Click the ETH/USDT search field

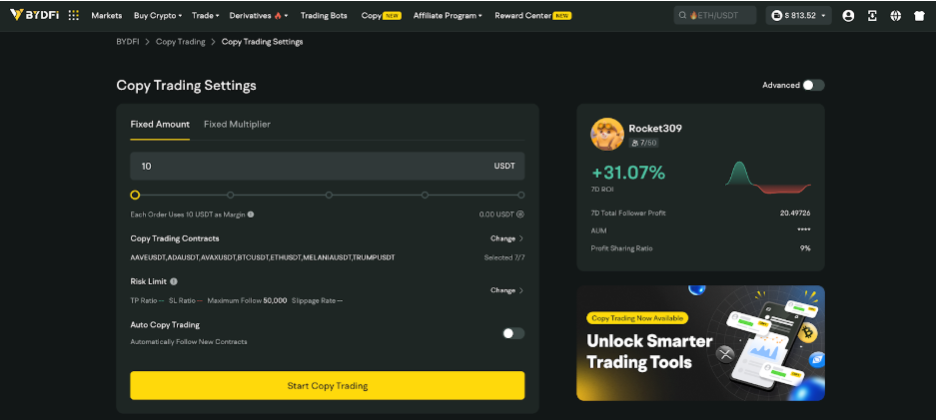coord(715,16)
